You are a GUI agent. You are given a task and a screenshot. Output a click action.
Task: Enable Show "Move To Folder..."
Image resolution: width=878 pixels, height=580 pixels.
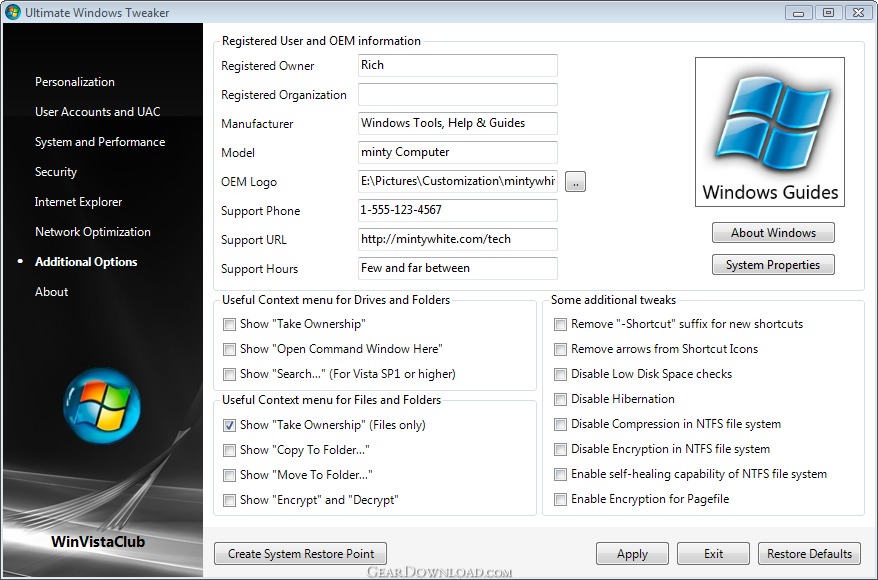(229, 475)
